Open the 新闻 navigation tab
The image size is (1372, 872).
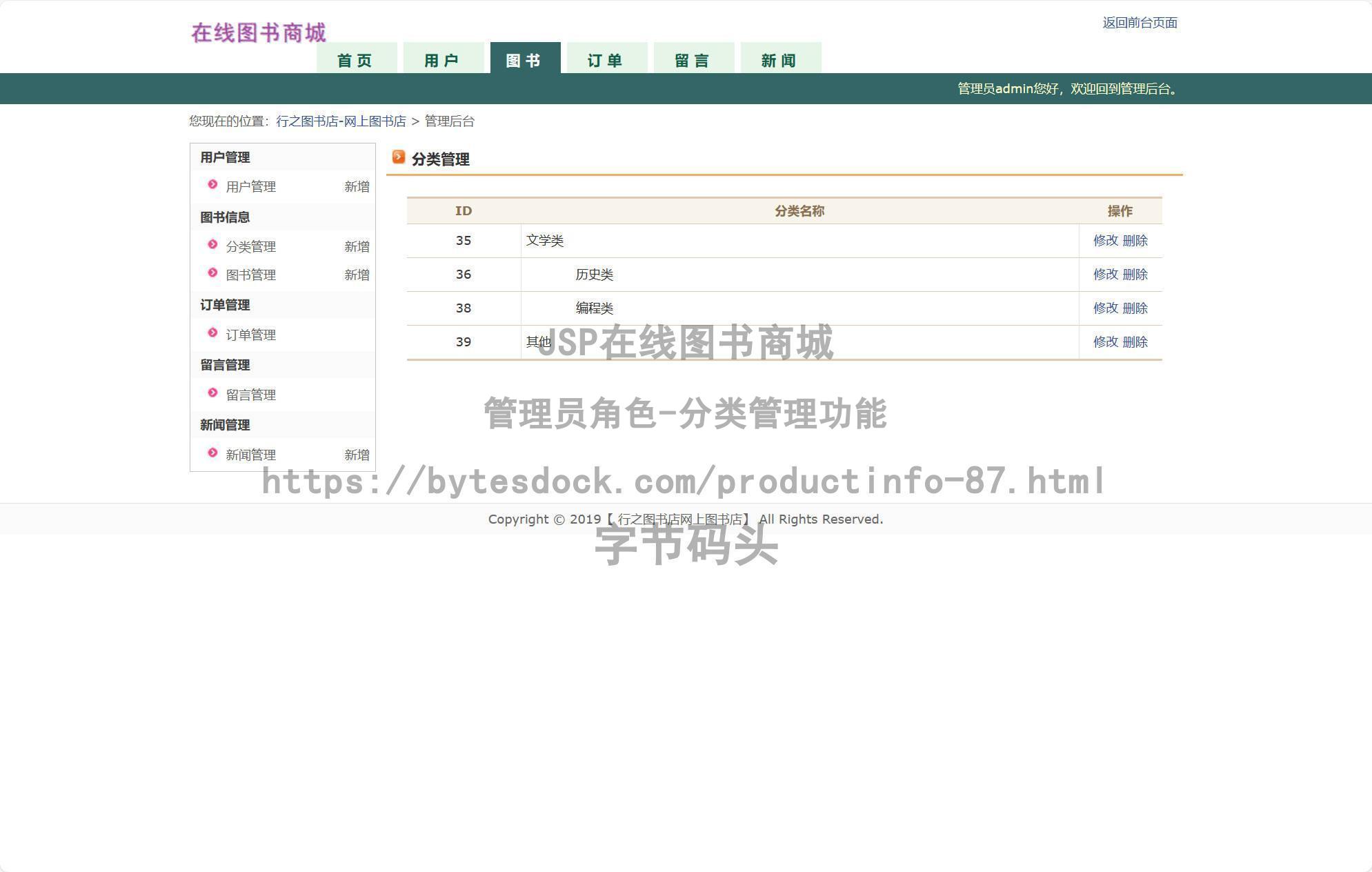pos(781,58)
